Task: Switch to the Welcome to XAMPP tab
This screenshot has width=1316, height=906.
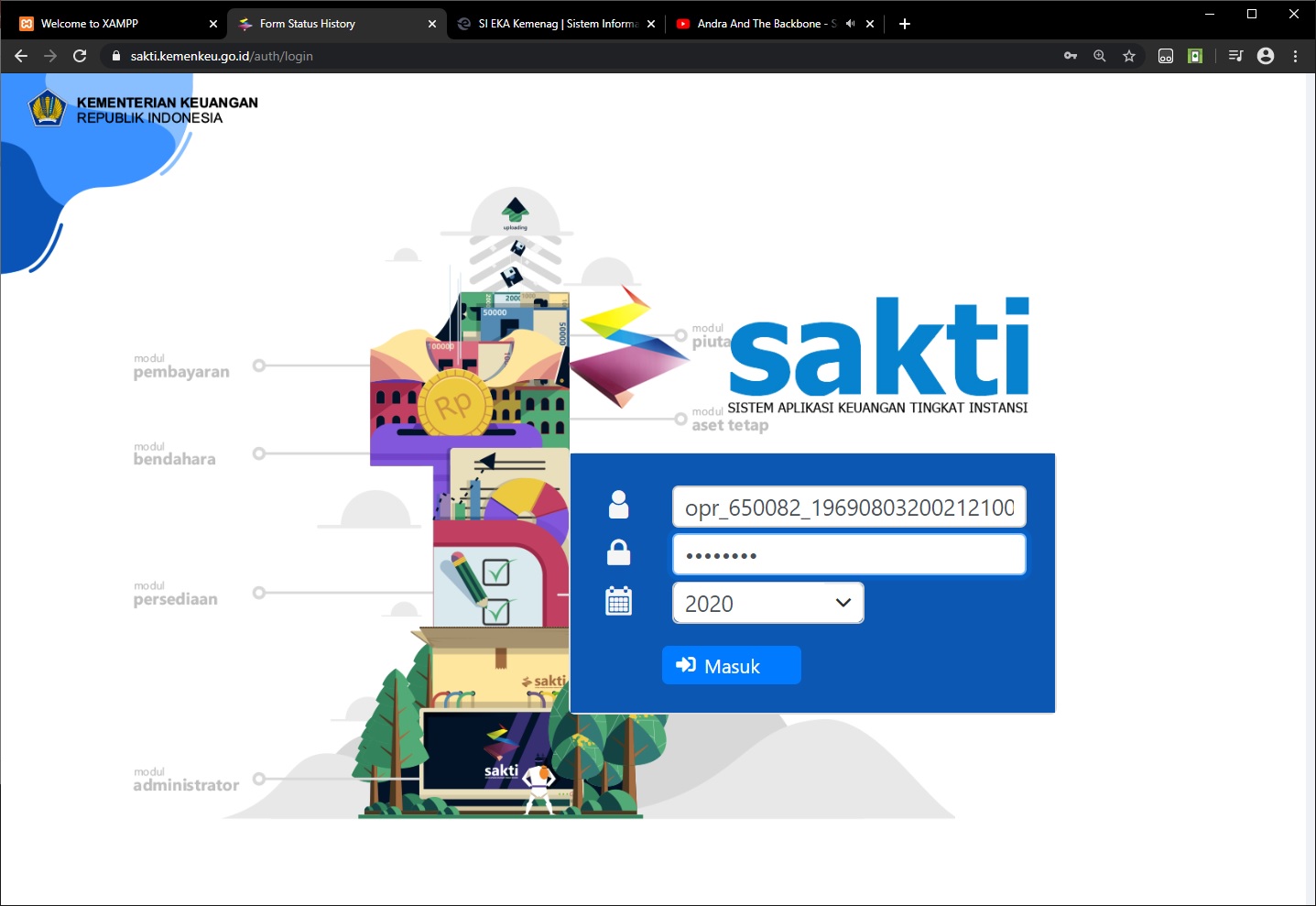Action: click(110, 24)
